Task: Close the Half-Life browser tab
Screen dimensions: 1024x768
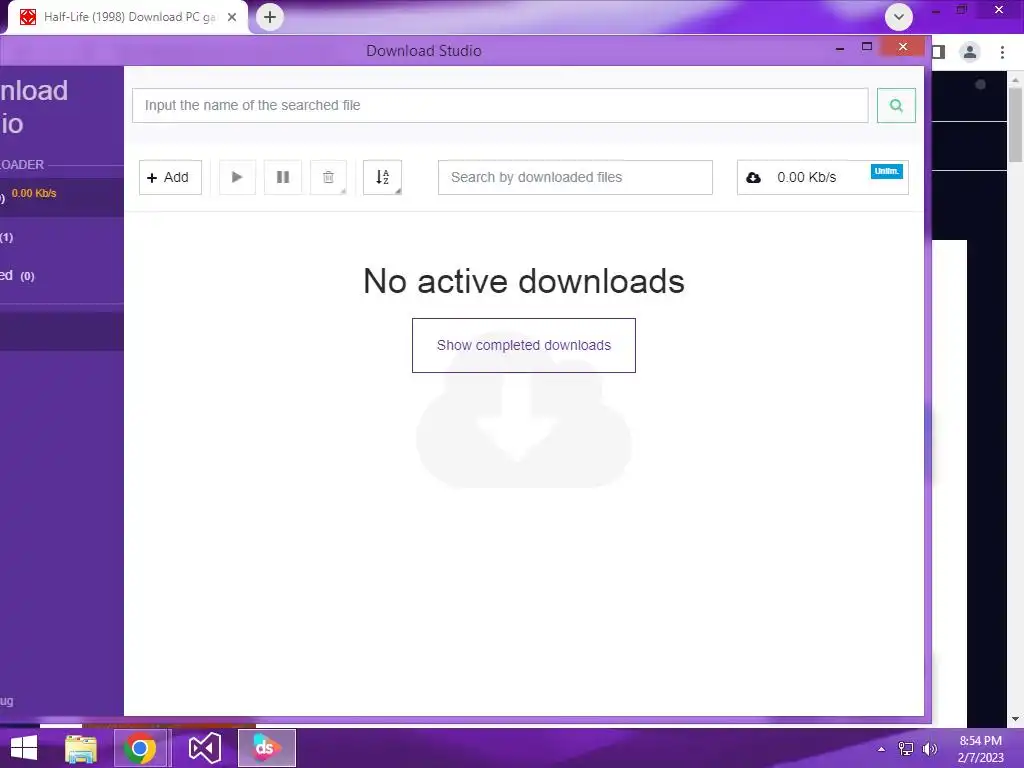Action: pos(232,17)
